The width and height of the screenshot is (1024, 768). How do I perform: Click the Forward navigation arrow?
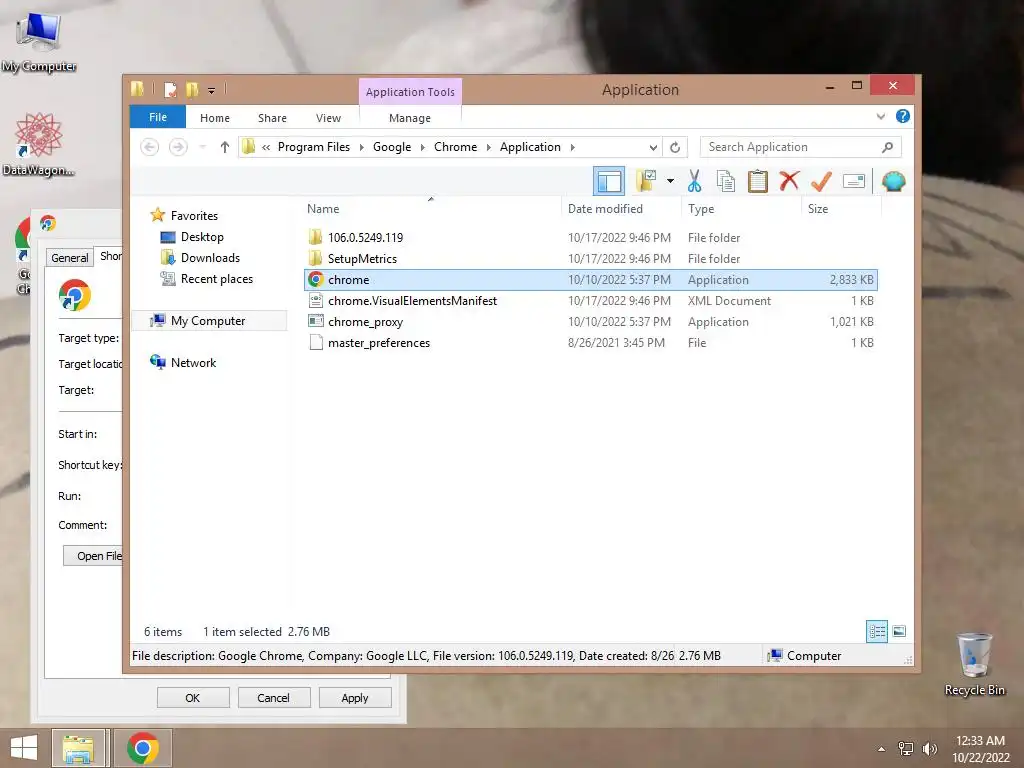[x=178, y=147]
